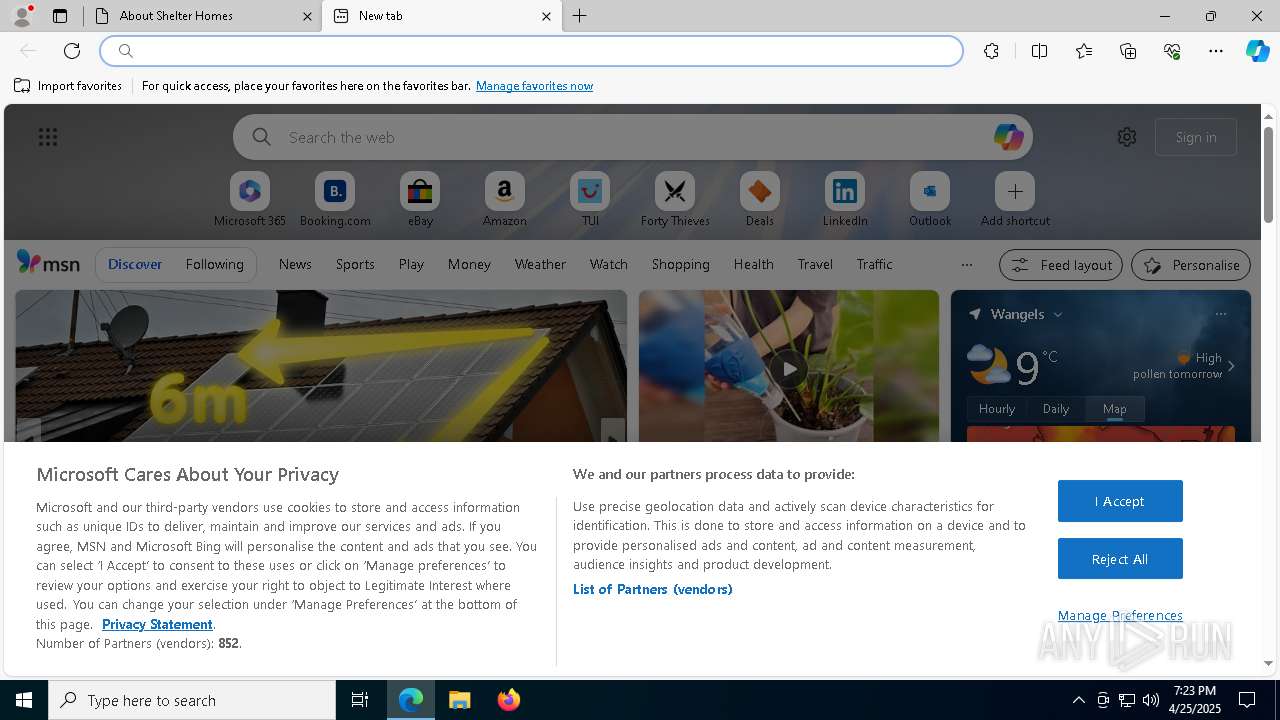Image resolution: width=1280 pixels, height=720 pixels.
Task: Select the Discover feed tab
Action: 135,264
